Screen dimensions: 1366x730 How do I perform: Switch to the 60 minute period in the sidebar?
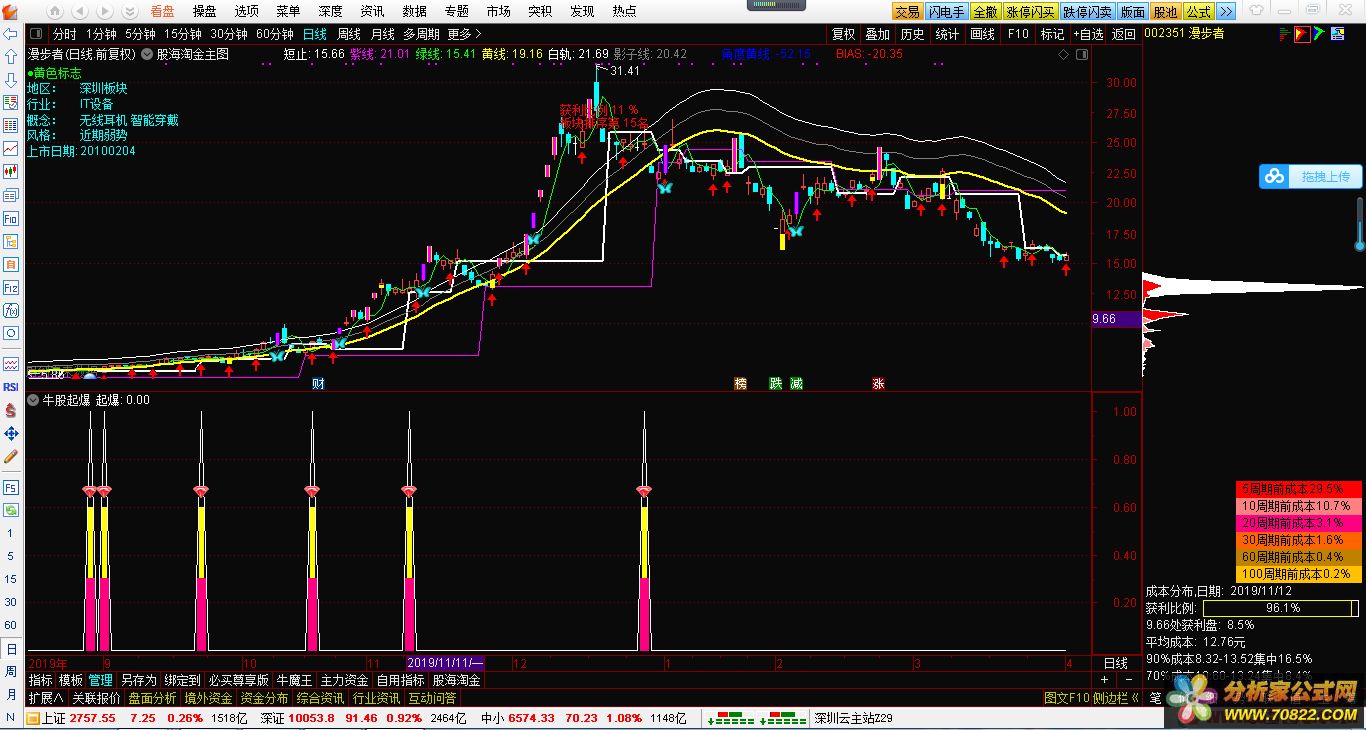[10, 625]
